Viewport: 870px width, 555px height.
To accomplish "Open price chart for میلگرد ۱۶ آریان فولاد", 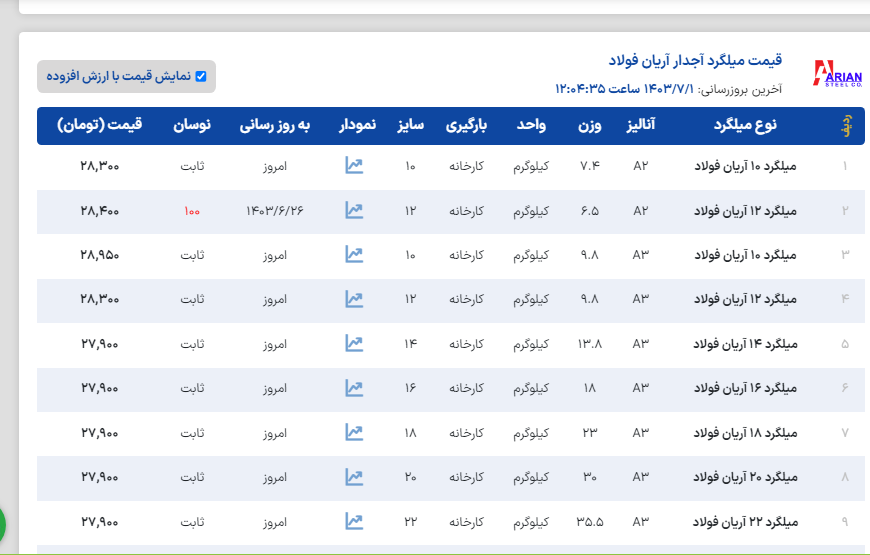I will 354,388.
